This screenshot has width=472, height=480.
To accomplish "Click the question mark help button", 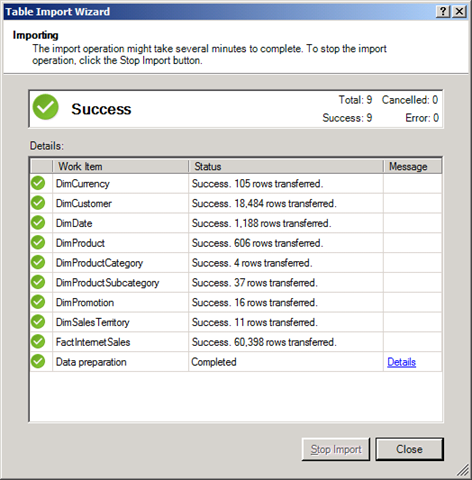I will [443, 12].
